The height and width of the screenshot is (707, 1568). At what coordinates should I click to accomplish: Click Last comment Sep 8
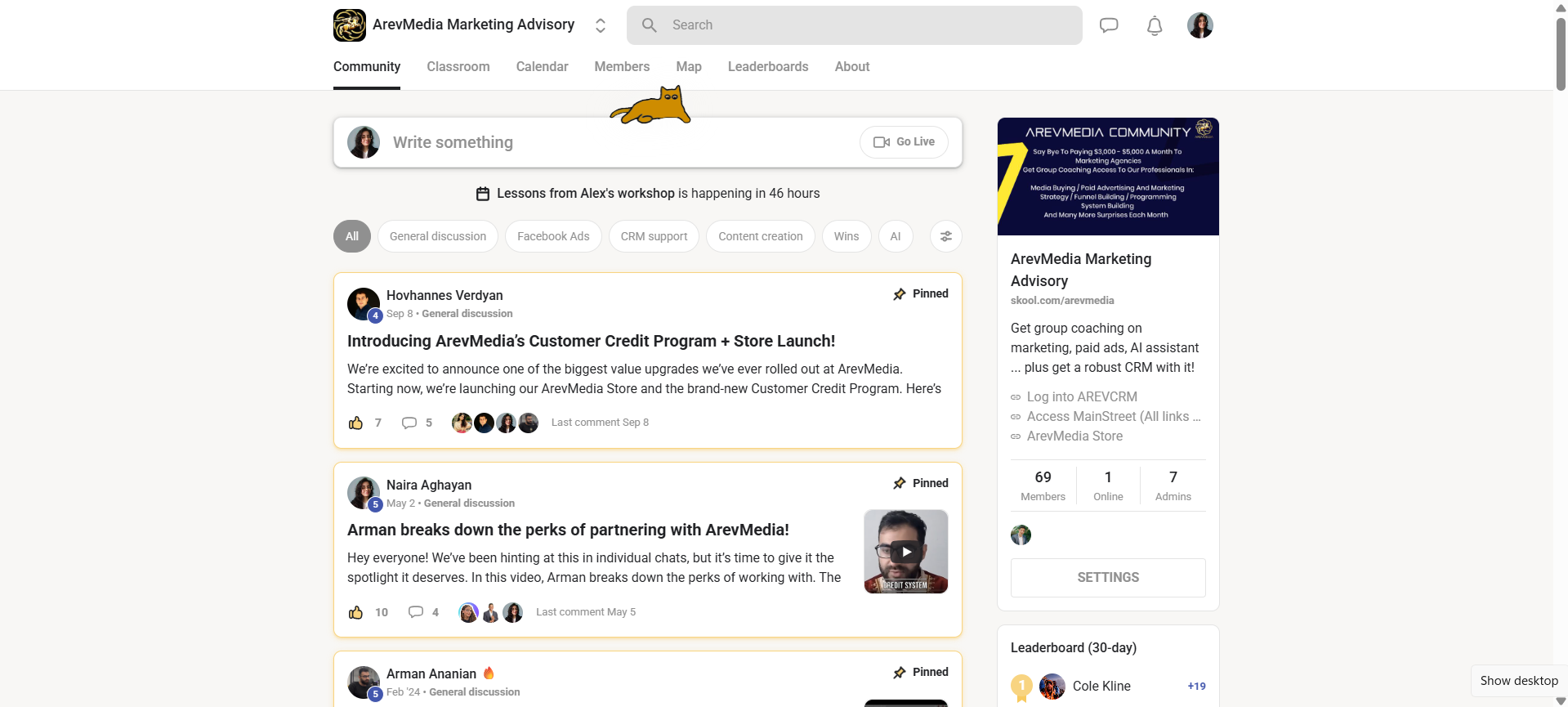point(600,423)
